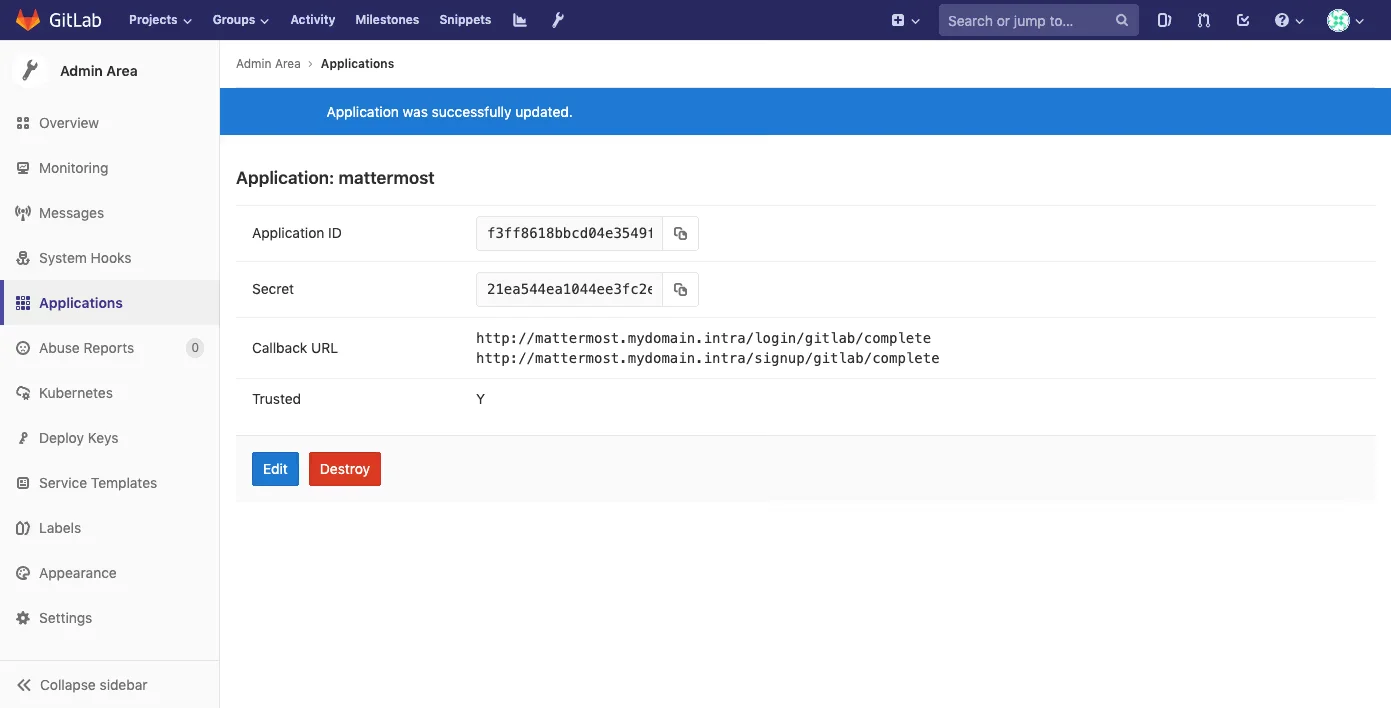The width and height of the screenshot is (1391, 708).
Task: Copy the Secret to clipboard
Action: (x=680, y=289)
